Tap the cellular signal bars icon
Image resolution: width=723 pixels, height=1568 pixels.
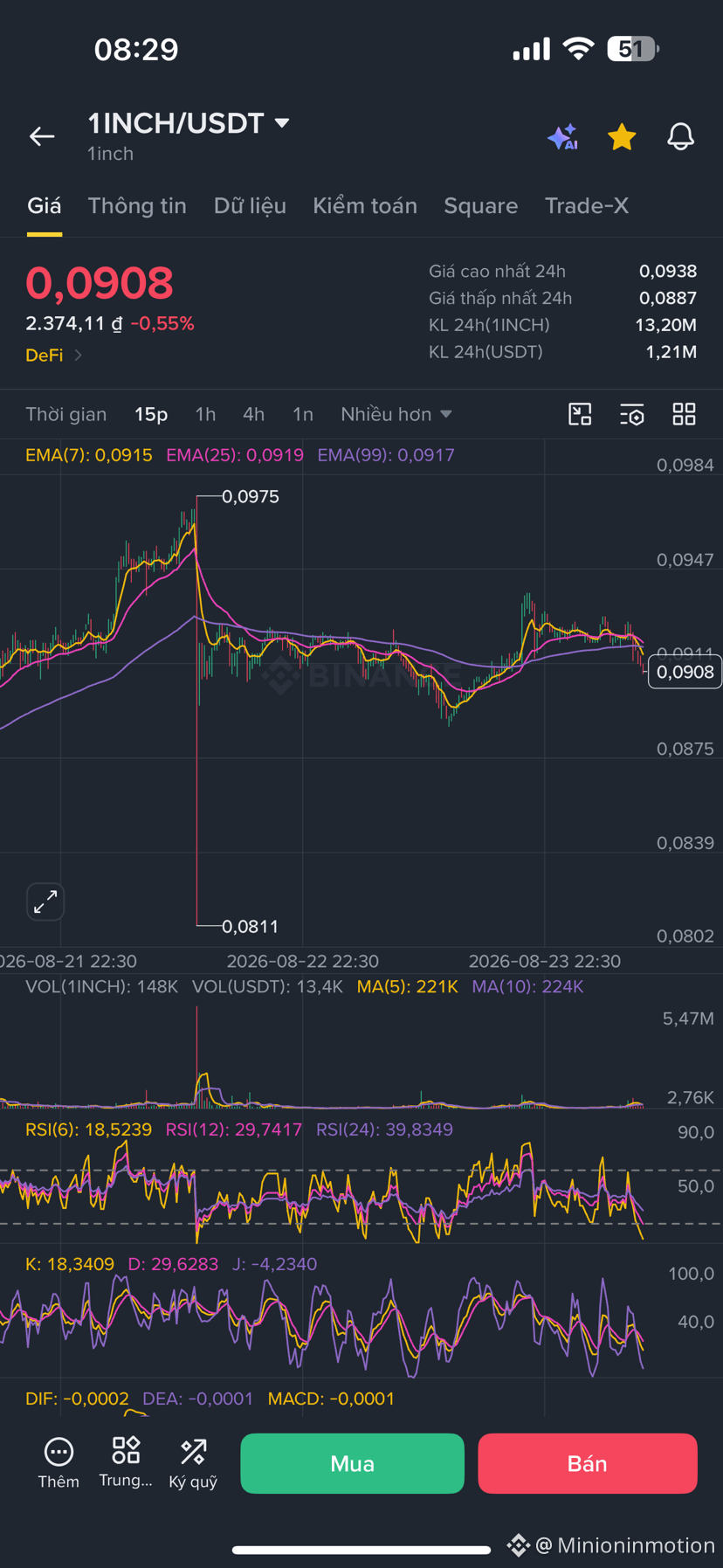point(531,49)
